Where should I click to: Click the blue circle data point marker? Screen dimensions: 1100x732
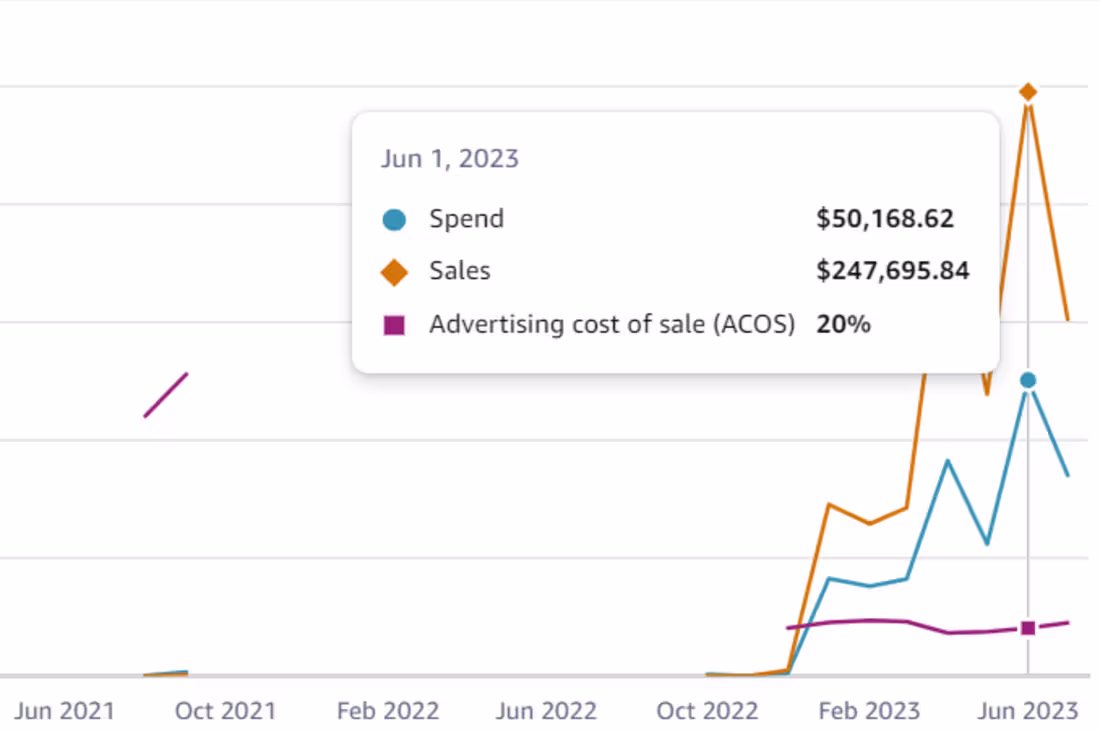coord(1028,379)
